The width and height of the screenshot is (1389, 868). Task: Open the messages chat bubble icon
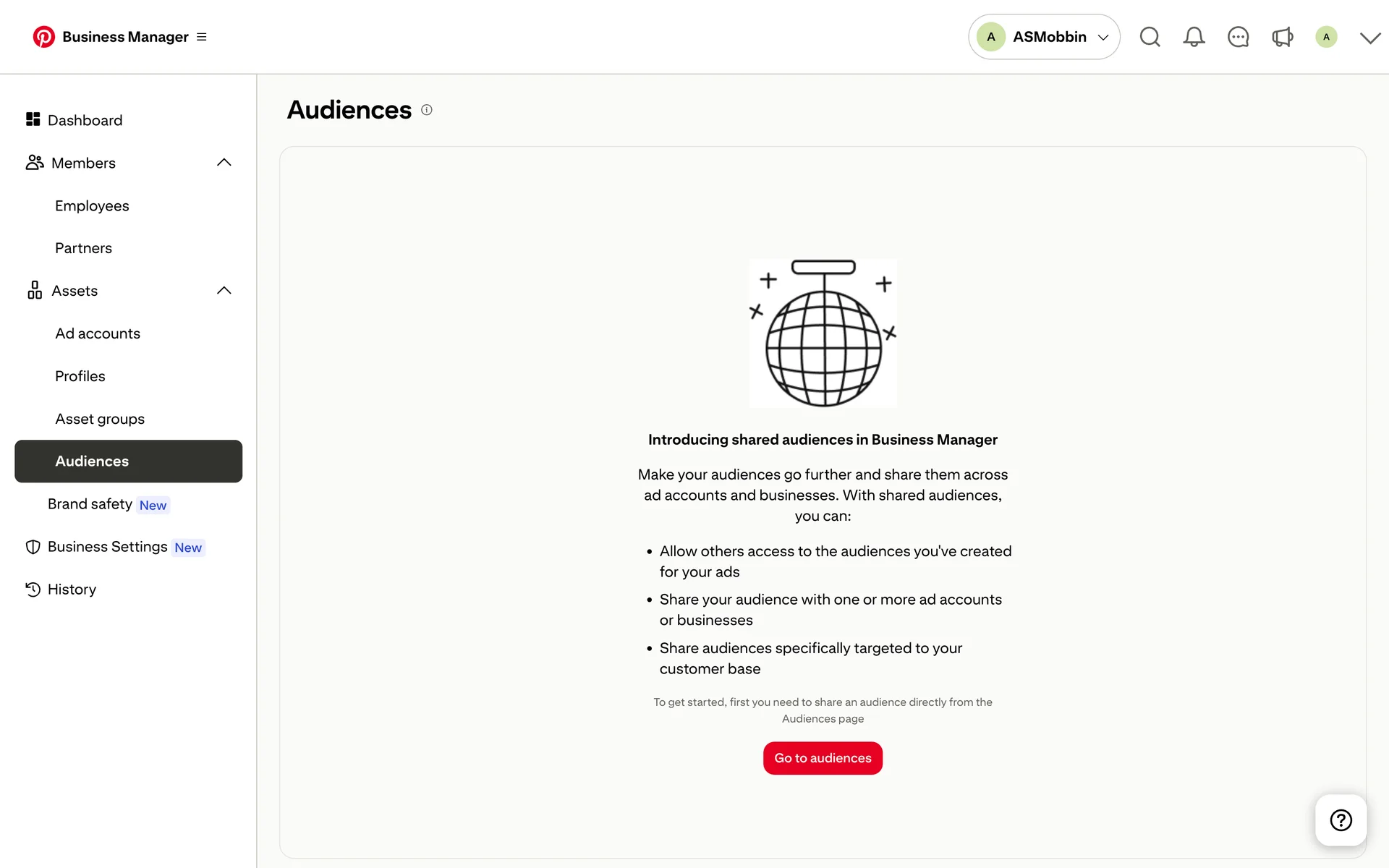click(x=1238, y=37)
